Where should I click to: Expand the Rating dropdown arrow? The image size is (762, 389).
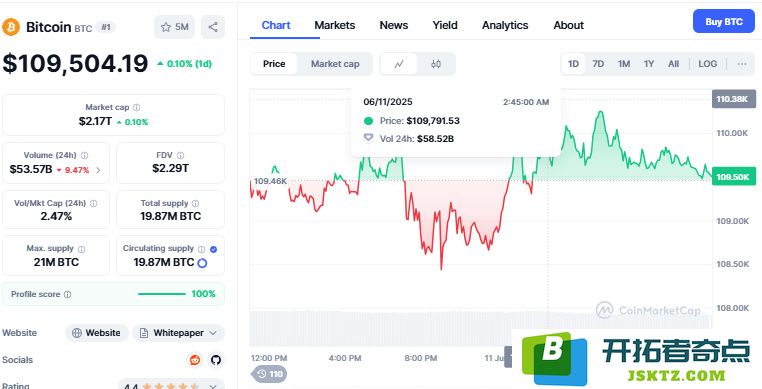coord(213,386)
